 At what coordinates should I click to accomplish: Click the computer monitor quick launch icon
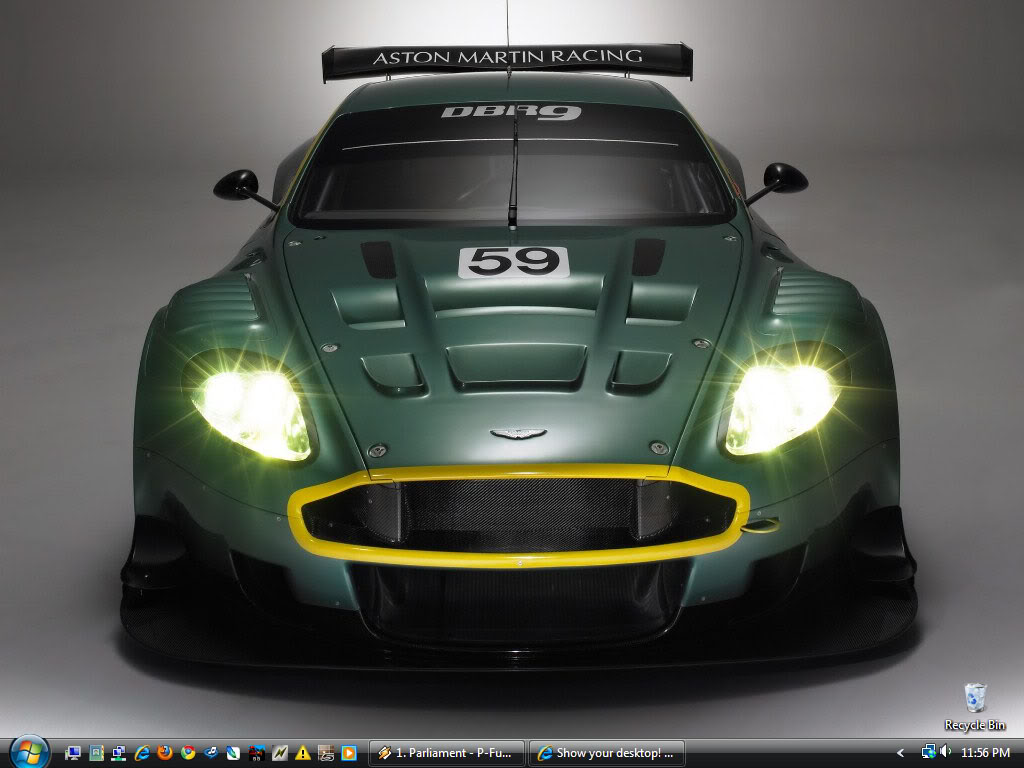tap(73, 753)
